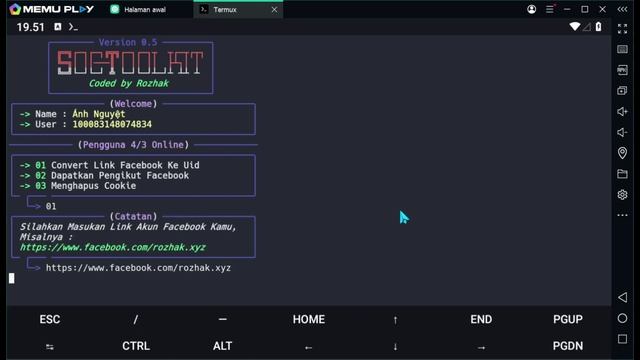640x360 pixels.
Task: Open the keyboard mapping tool
Action: tap(622, 49)
